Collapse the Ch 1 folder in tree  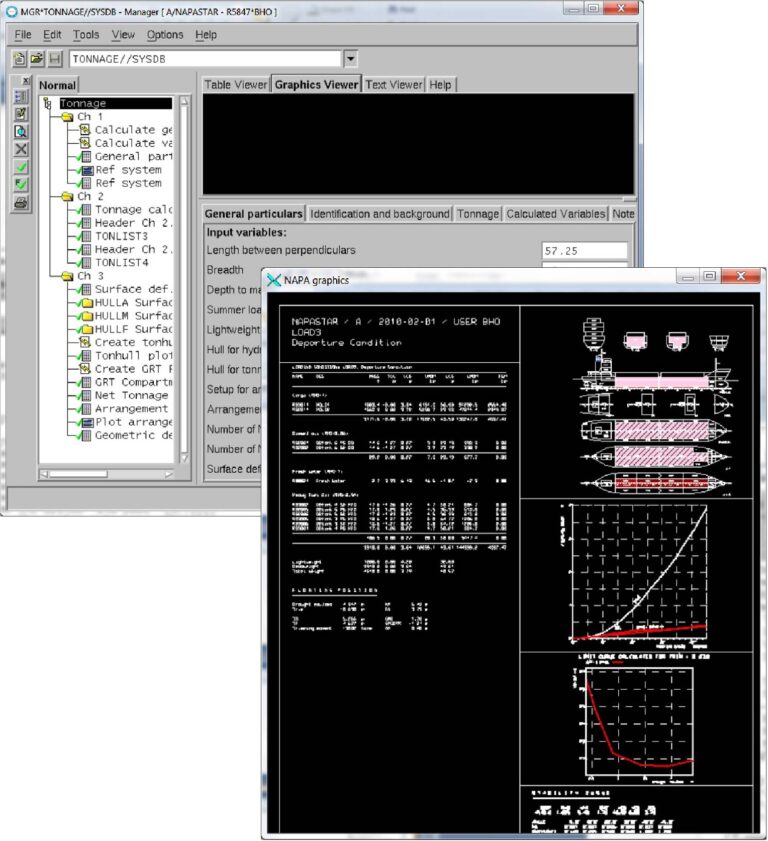[67, 116]
